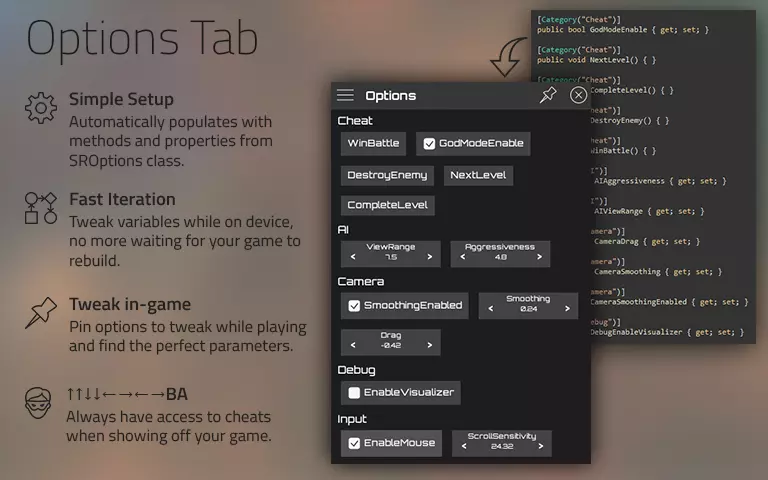Viewport: 768px width, 480px height.
Task: Toggle the SmoothingEnabled checkbox
Action: pos(354,306)
